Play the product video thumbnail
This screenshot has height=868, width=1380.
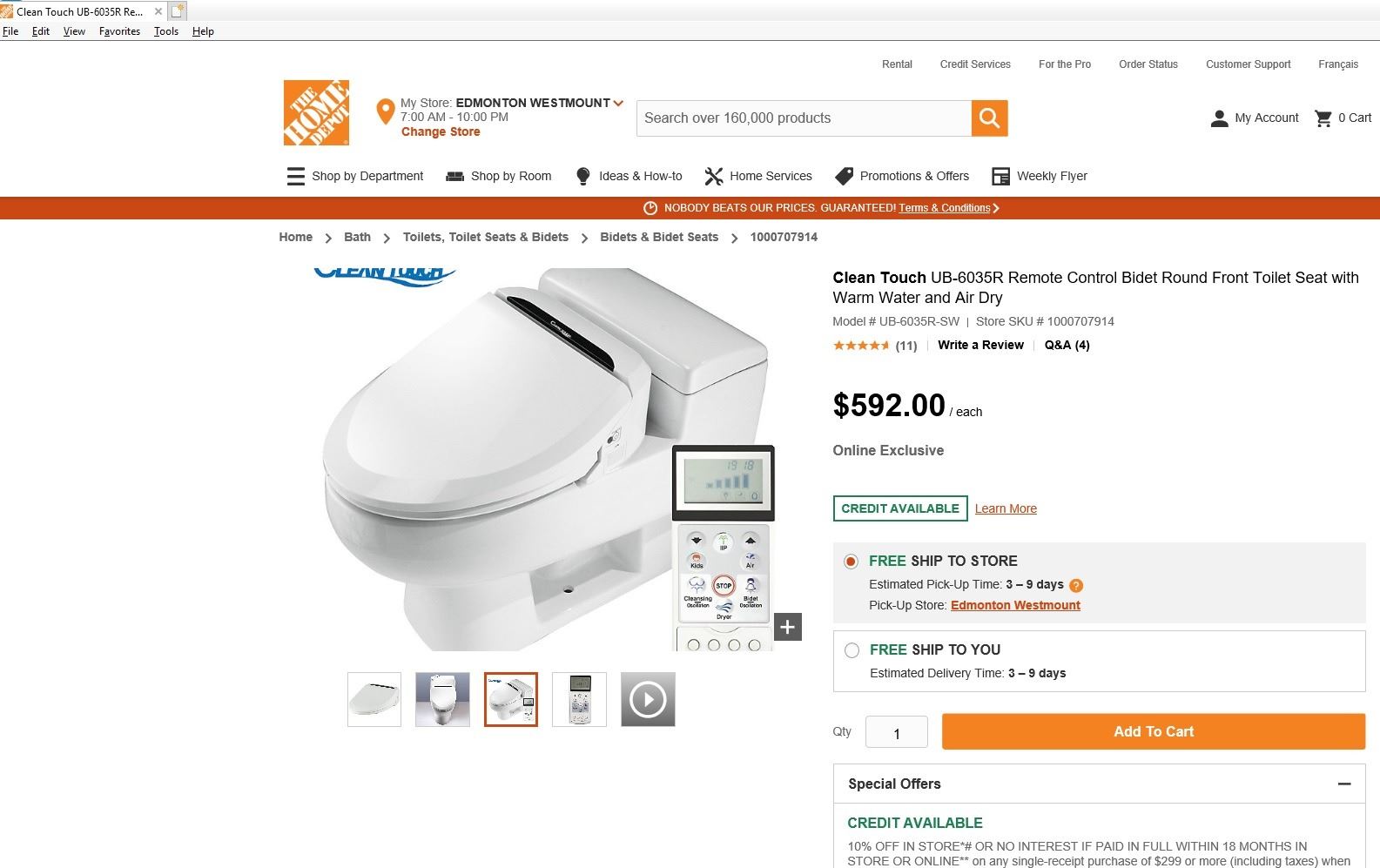click(x=648, y=699)
